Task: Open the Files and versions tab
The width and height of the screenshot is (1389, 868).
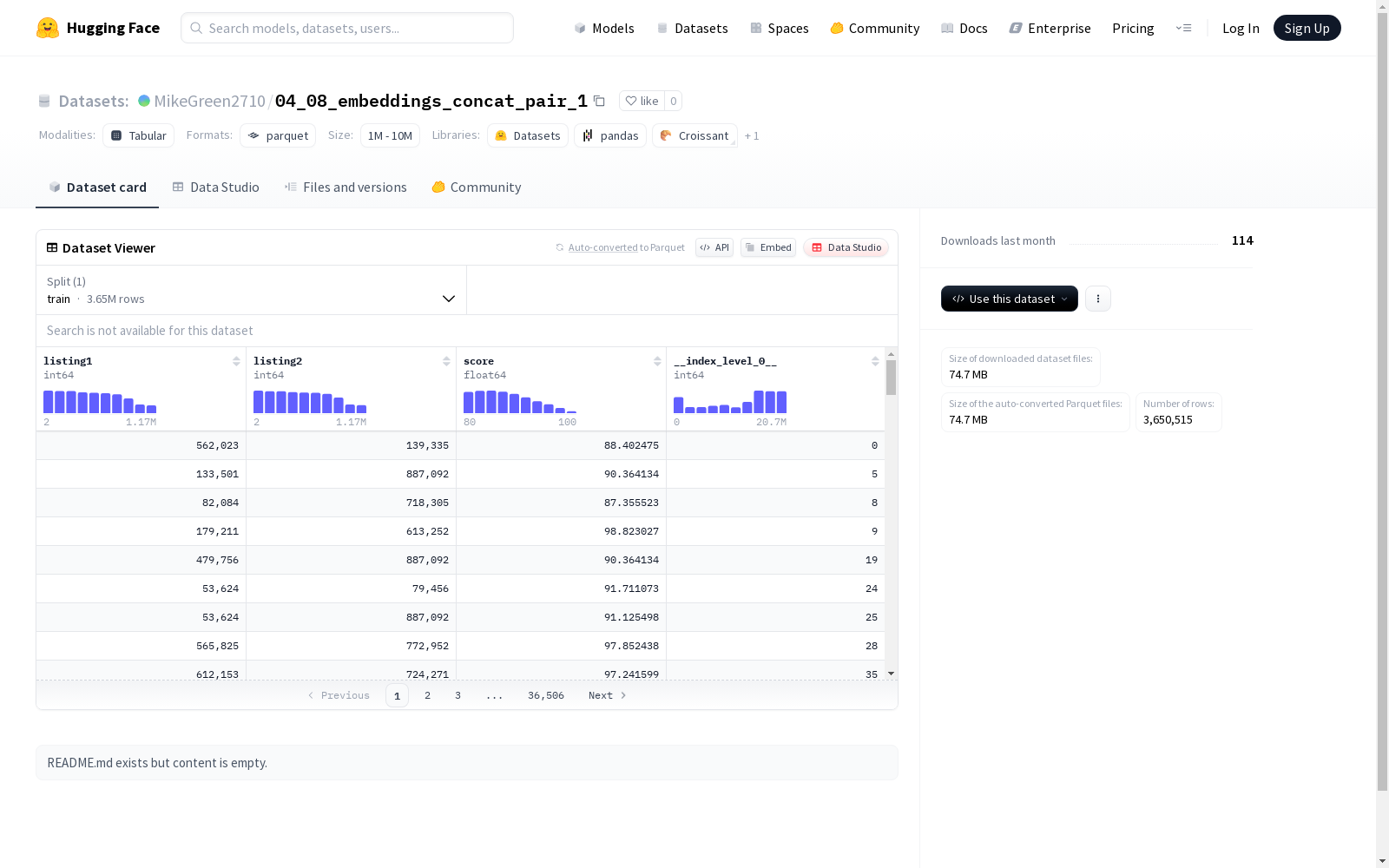Action: (x=346, y=187)
